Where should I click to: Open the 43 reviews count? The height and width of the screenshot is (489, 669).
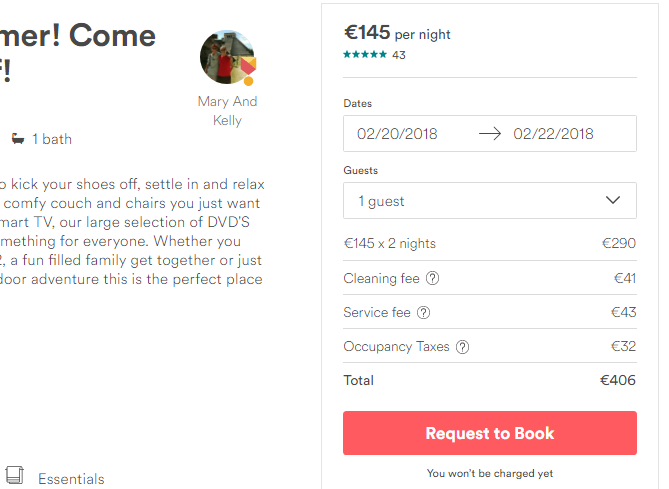[399, 55]
